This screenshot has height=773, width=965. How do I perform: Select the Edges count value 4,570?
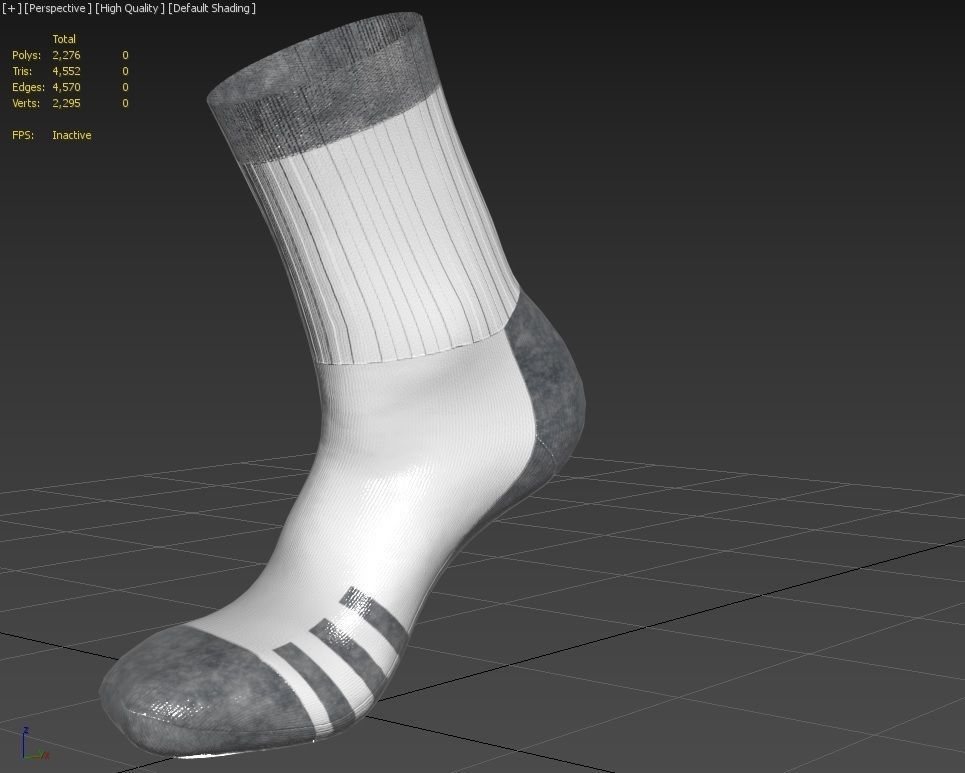point(66,87)
